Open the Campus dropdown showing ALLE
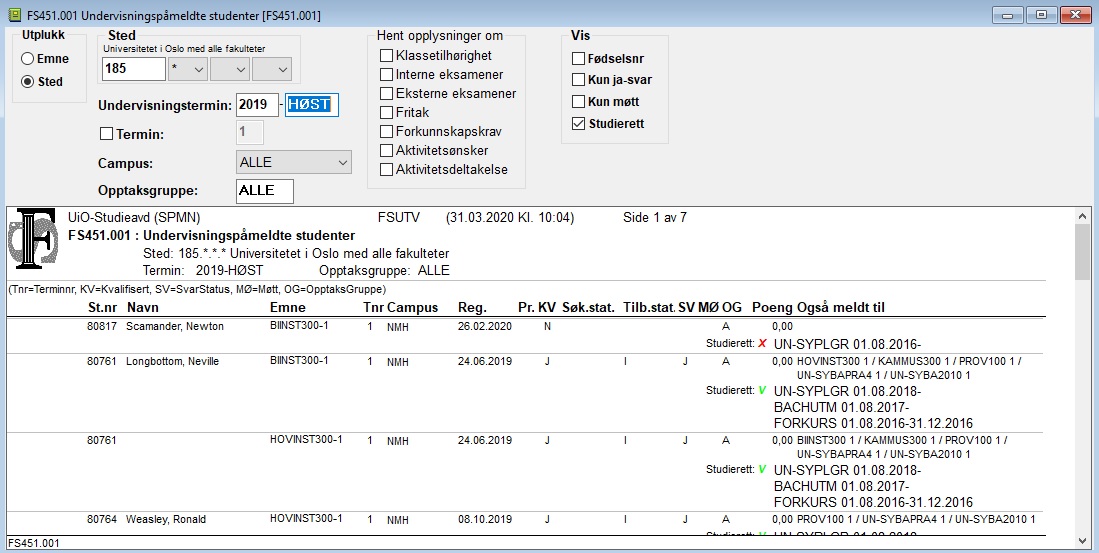The height and width of the screenshot is (553, 1099). (x=294, y=163)
